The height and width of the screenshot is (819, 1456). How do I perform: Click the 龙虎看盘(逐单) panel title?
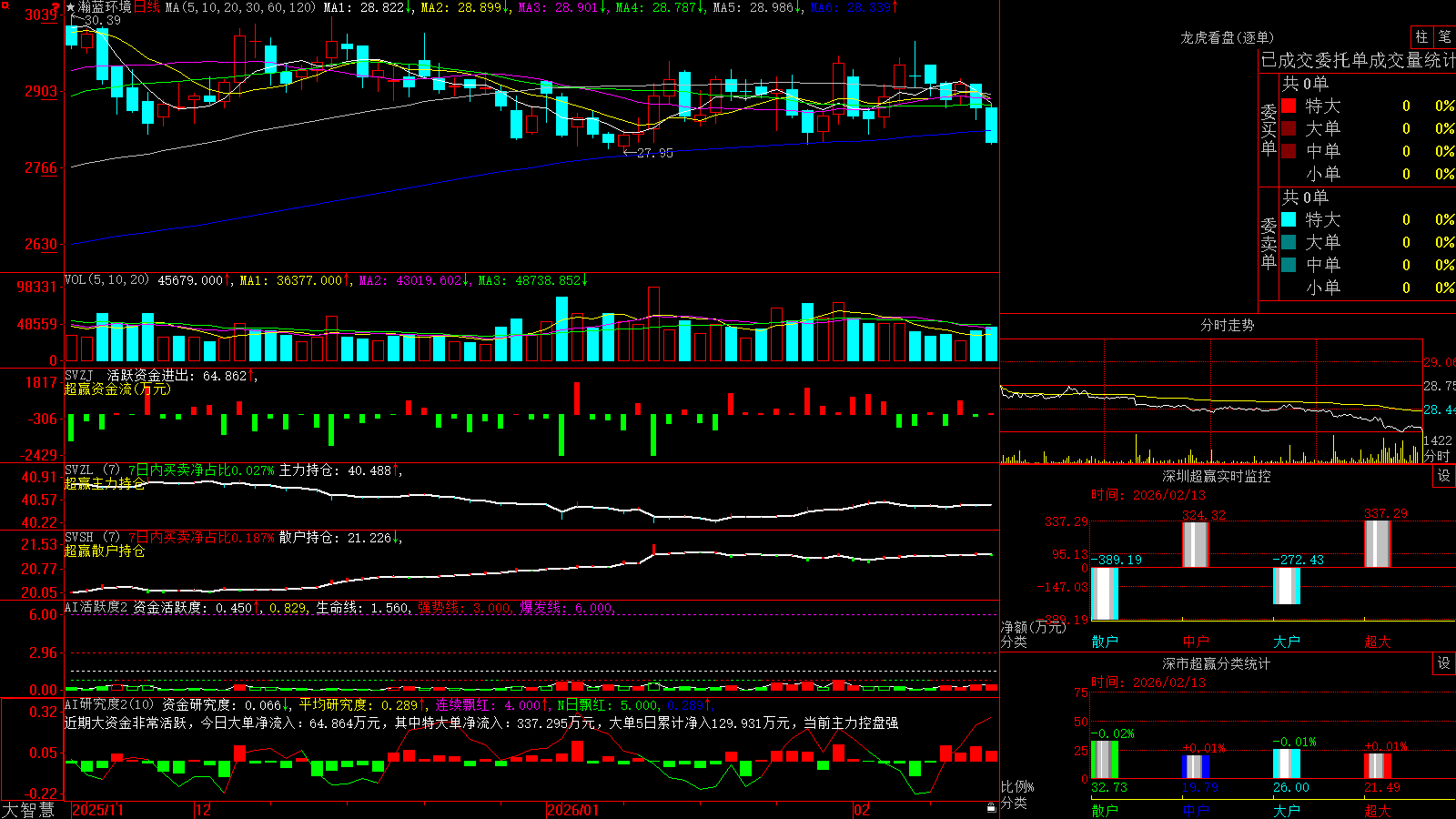1227,37
